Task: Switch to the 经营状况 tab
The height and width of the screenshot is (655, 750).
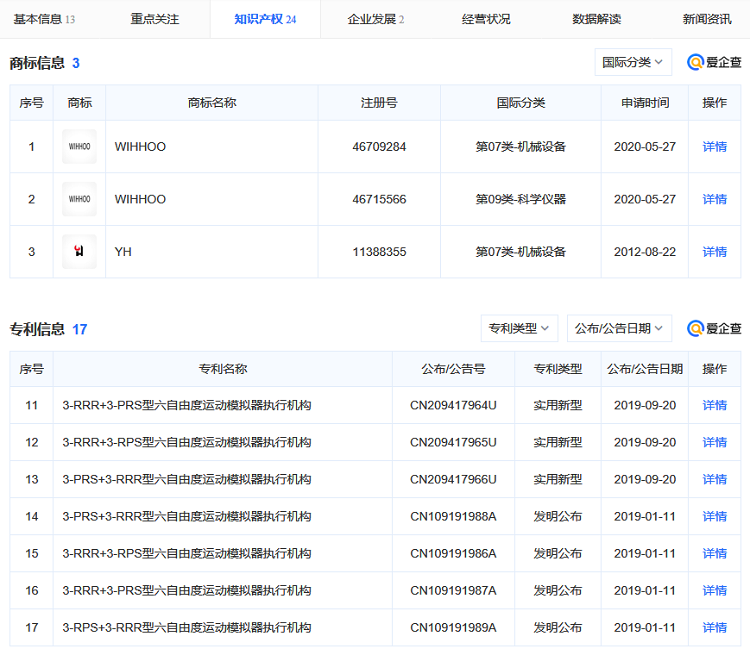Action: (486, 19)
